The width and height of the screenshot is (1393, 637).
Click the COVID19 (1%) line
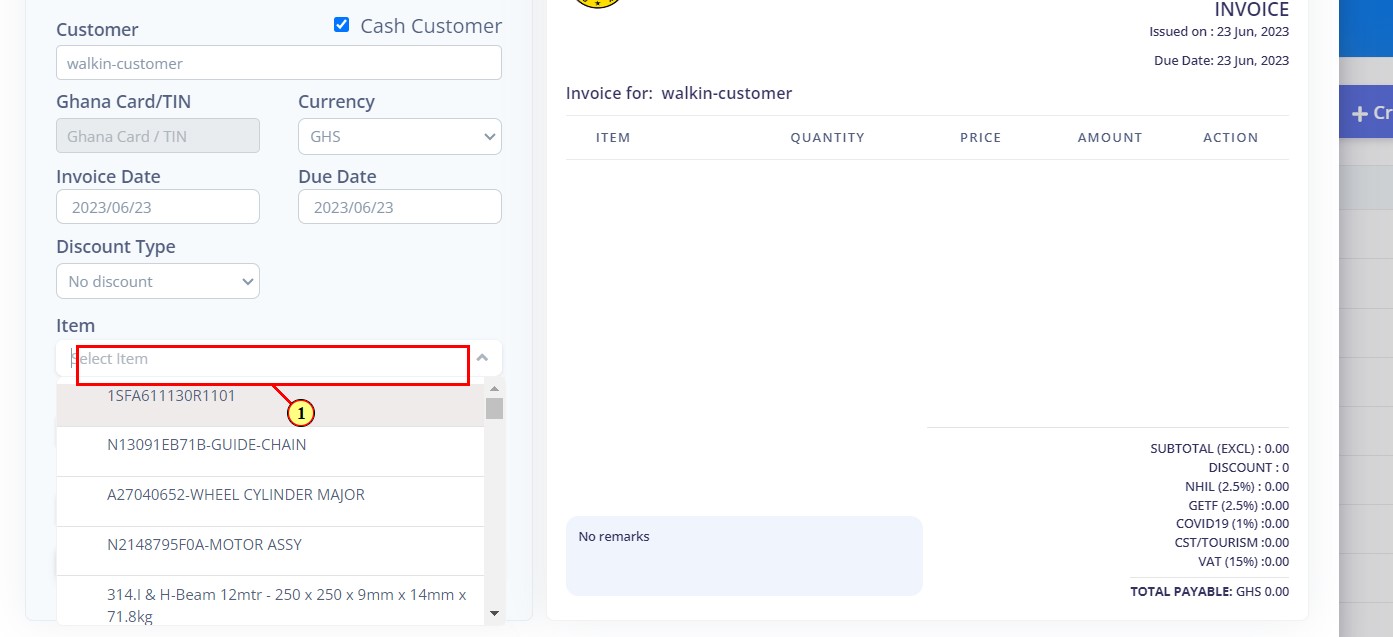[x=1232, y=524]
